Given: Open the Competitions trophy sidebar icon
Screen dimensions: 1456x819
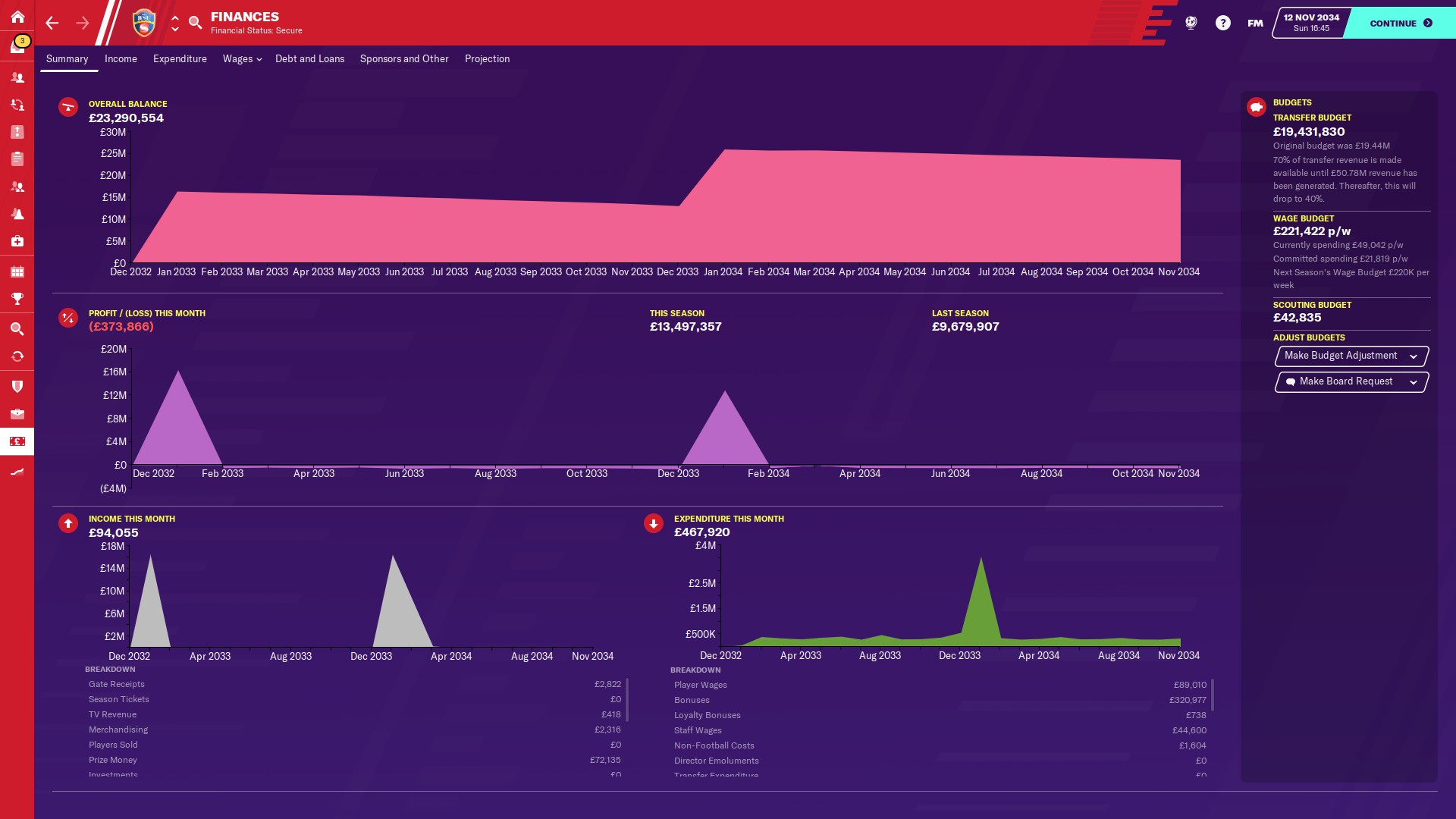Looking at the screenshot, I should pyautogui.click(x=17, y=299).
